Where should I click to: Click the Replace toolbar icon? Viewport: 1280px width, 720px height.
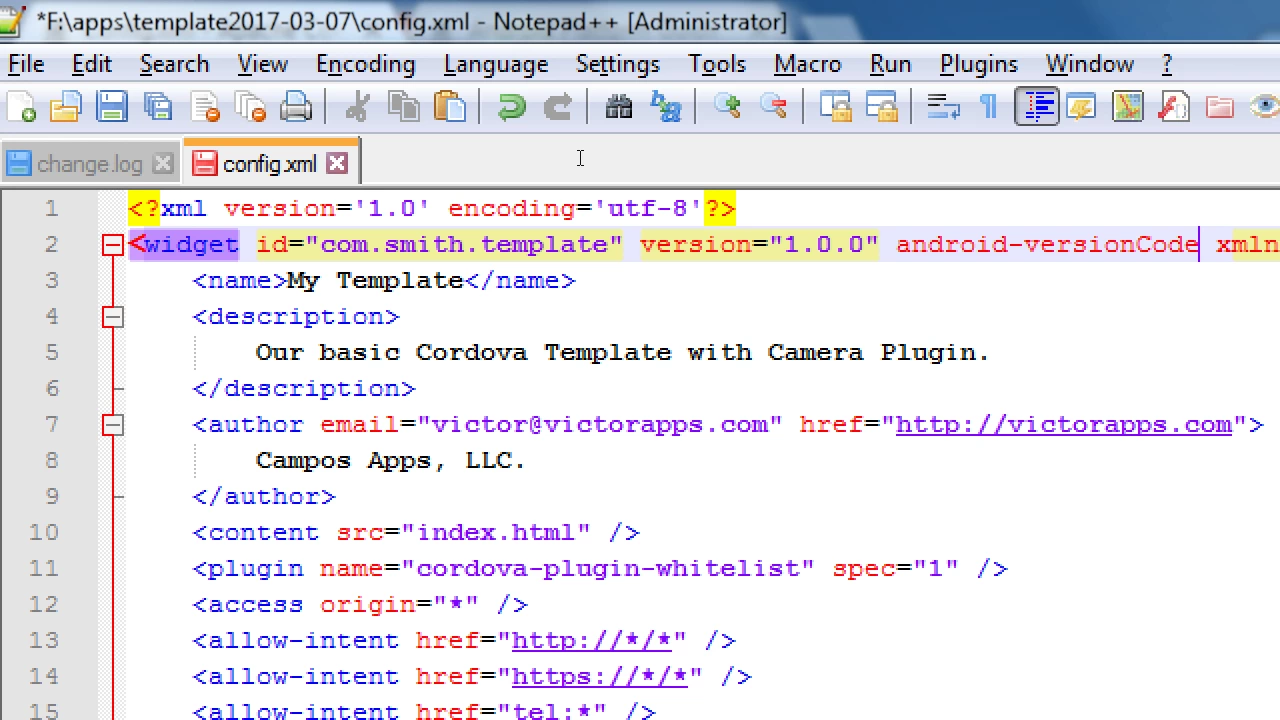tap(665, 107)
